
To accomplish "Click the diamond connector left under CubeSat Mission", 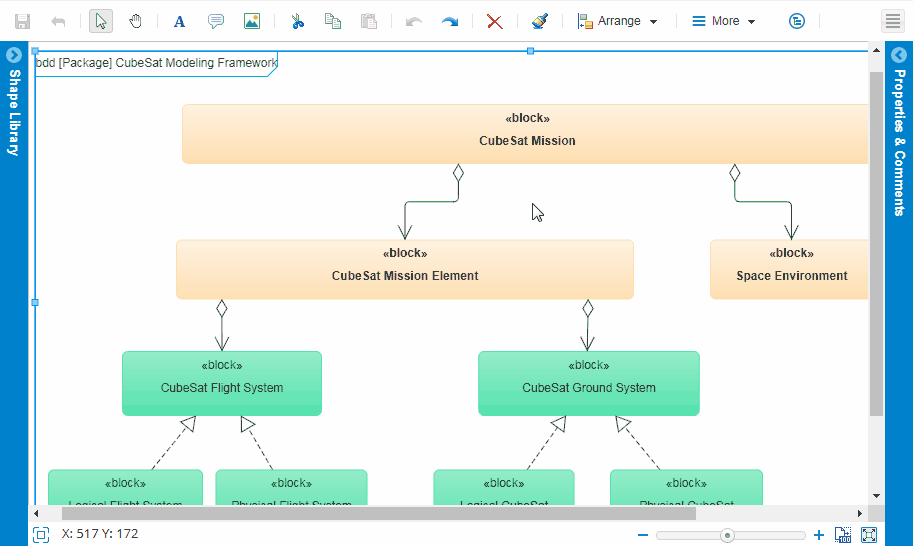I will [459, 173].
